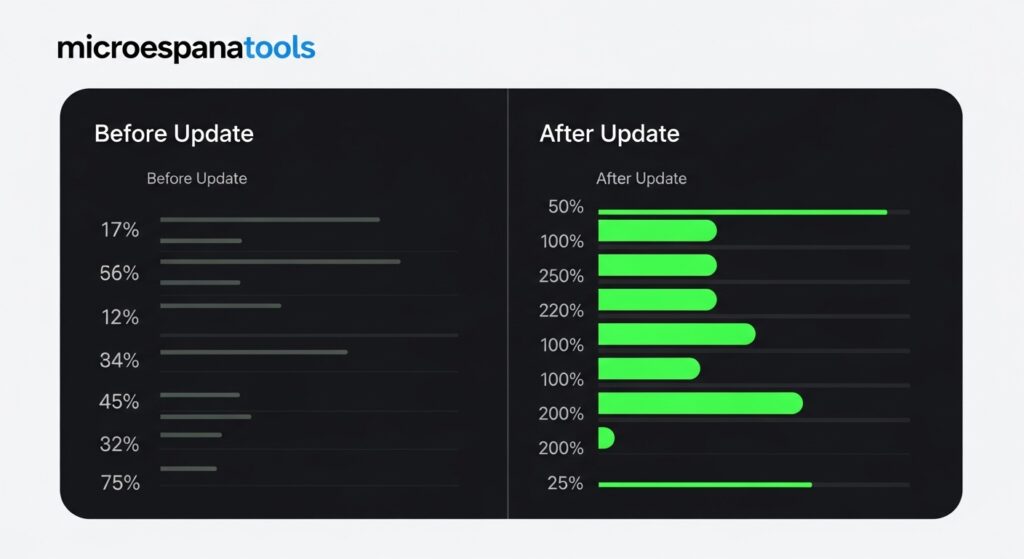Click the small After Update chart subtitle
This screenshot has height=559, width=1024.
click(641, 179)
